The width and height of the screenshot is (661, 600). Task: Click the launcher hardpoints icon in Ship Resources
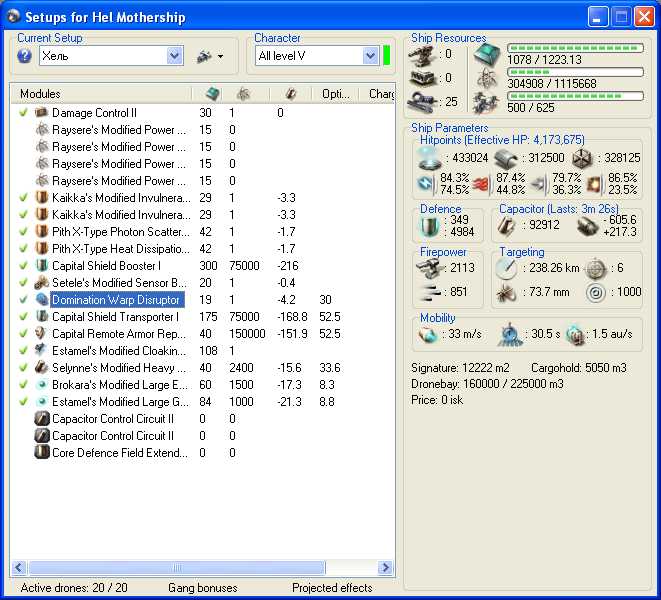tap(423, 78)
